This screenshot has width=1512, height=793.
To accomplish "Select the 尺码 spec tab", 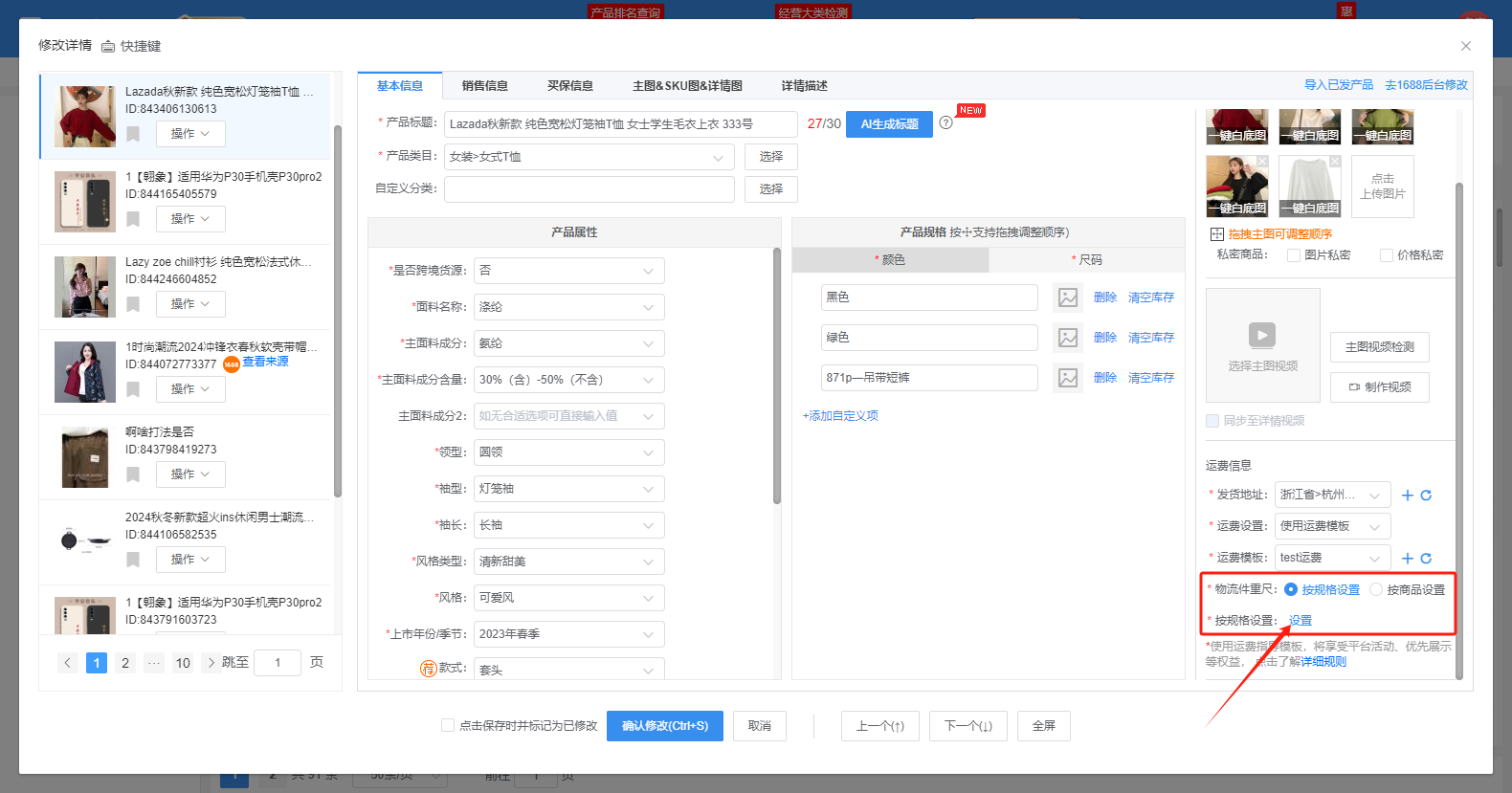I will coord(1086,260).
